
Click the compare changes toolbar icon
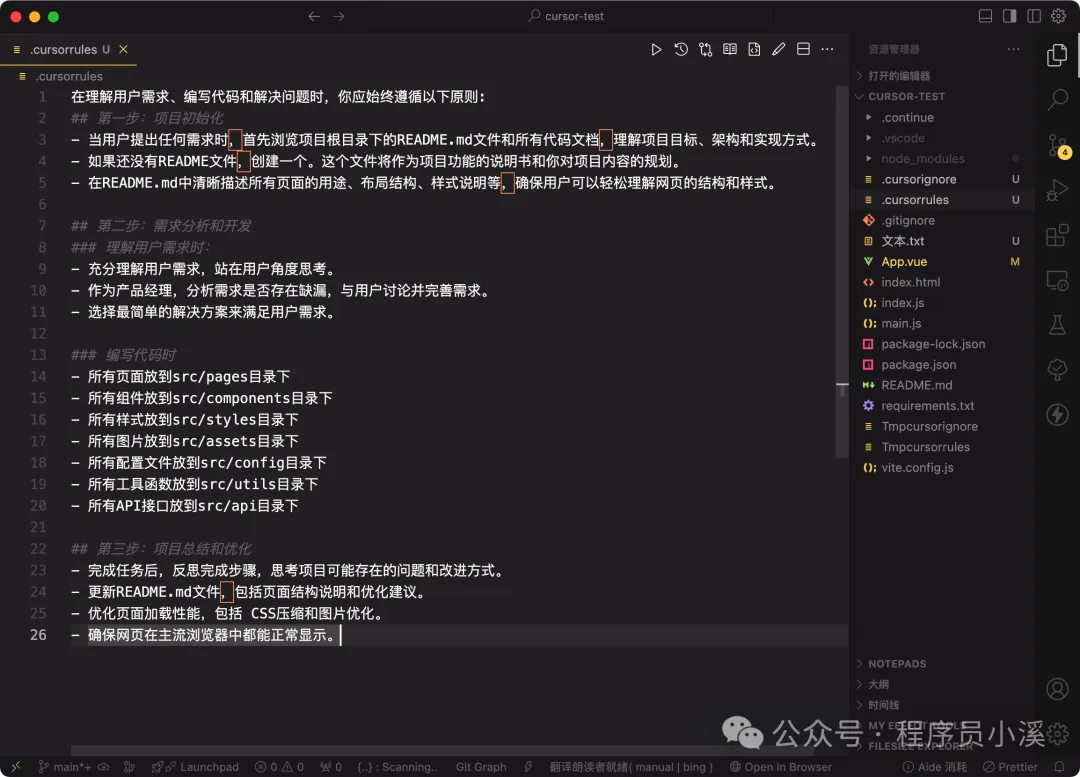pos(705,50)
